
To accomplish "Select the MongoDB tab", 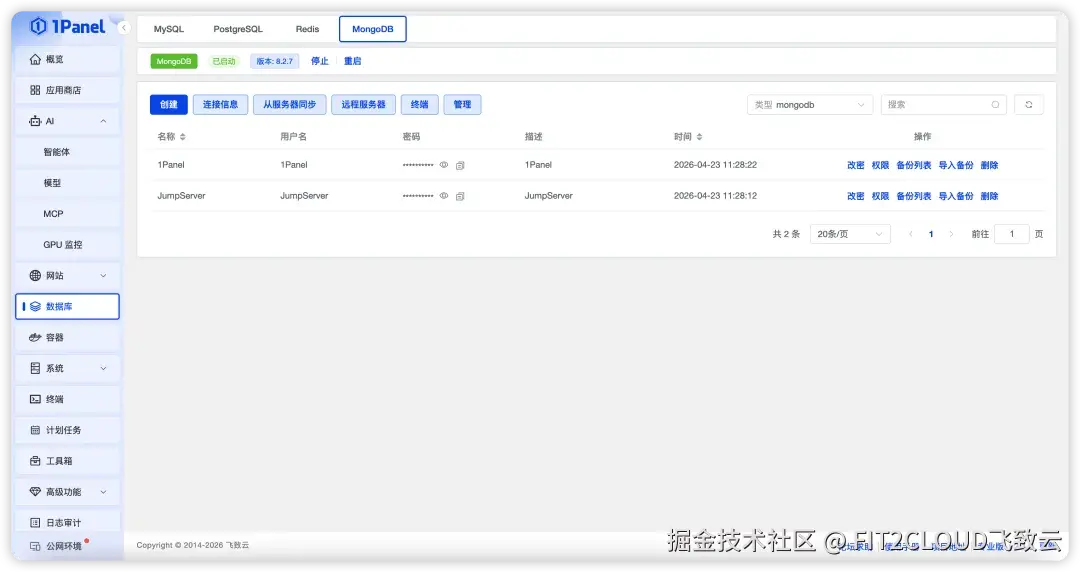I will click(373, 29).
